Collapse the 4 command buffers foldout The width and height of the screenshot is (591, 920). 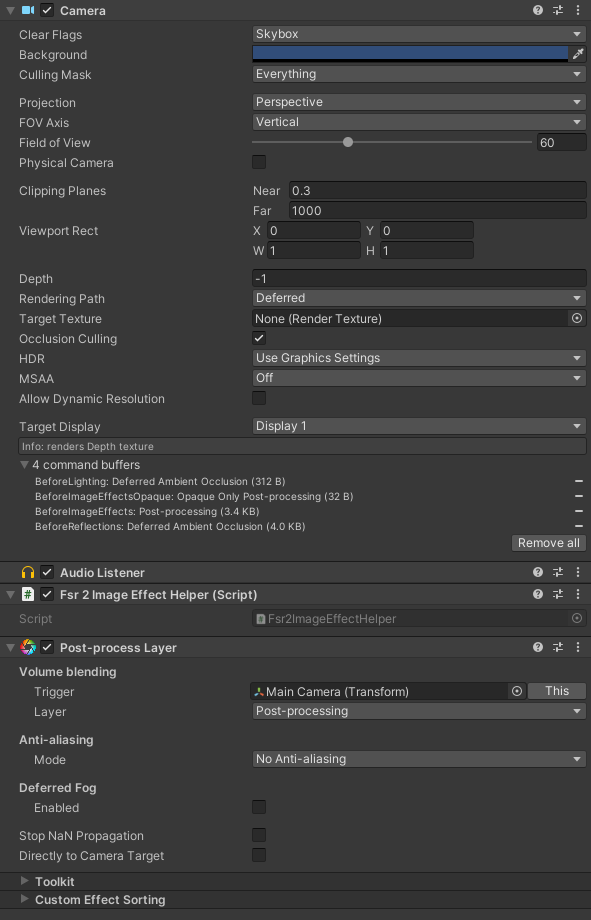[x=24, y=464]
